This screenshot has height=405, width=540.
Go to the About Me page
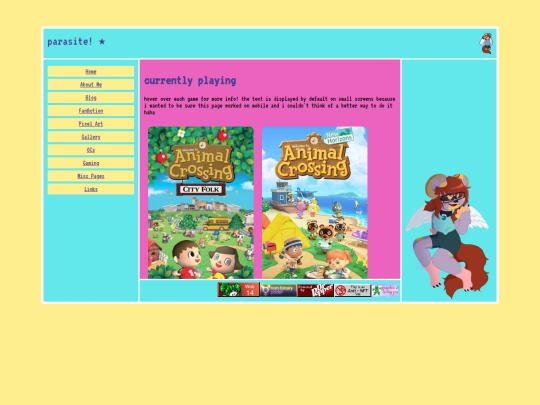pos(91,85)
